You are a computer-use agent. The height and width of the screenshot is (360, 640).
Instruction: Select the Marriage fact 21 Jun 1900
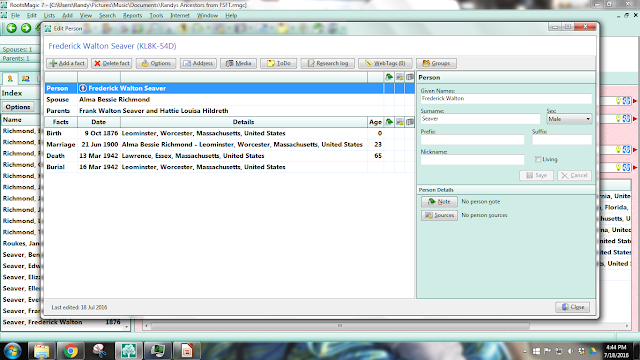[229, 144]
